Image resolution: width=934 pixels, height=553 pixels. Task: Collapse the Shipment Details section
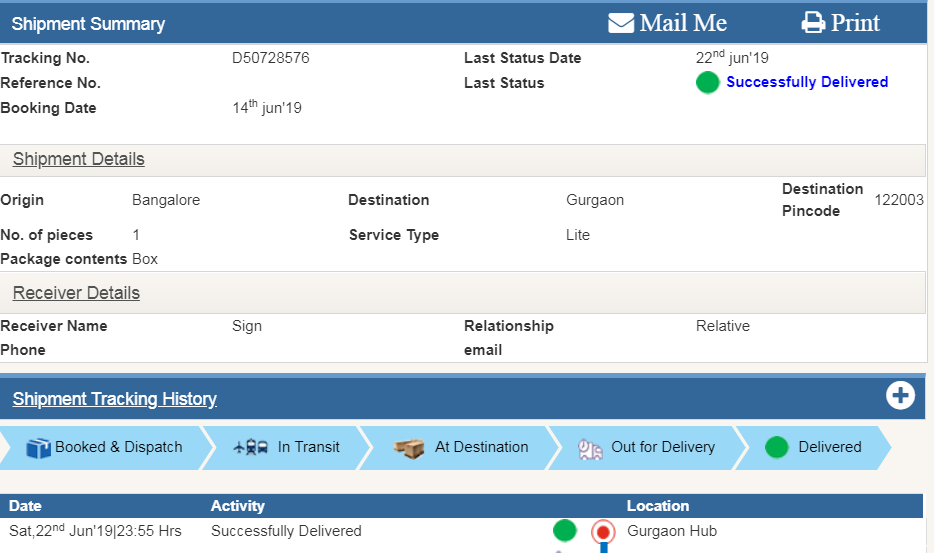coord(79,159)
